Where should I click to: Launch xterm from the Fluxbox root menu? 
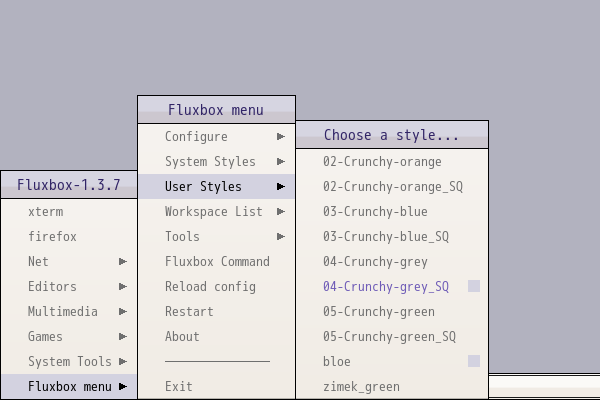69,212
